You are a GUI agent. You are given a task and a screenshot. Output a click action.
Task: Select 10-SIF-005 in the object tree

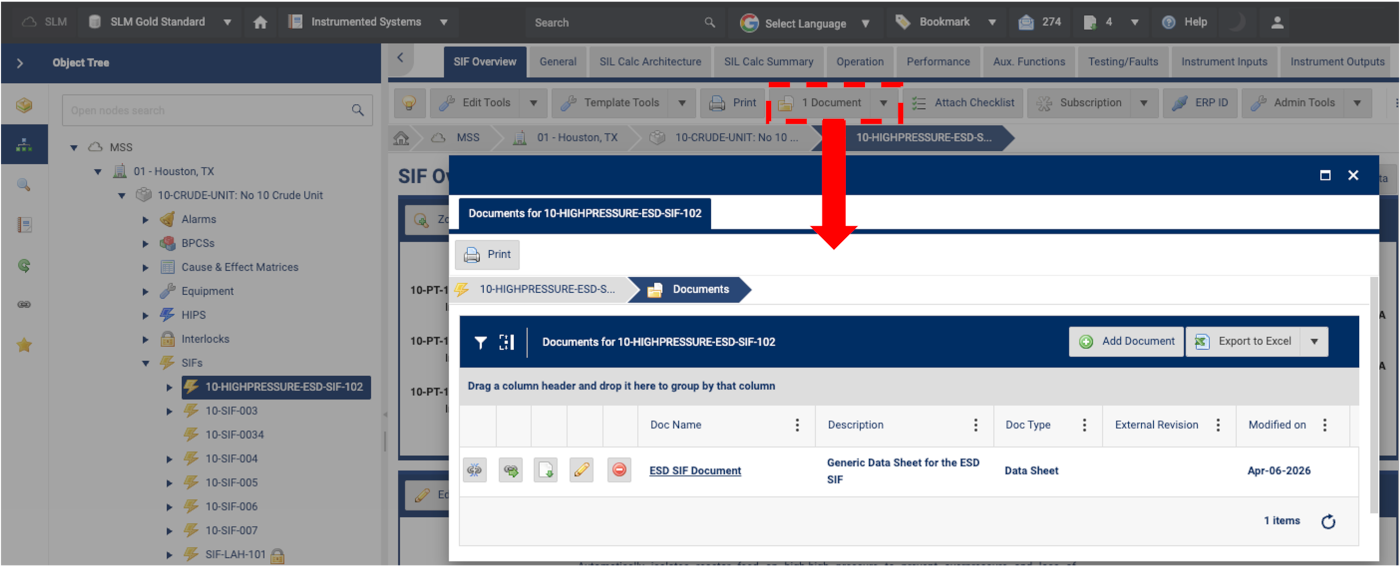pyautogui.click(x=231, y=482)
